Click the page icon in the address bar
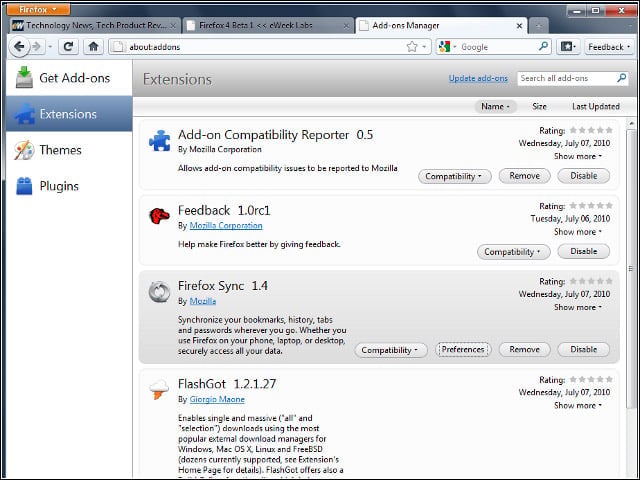Viewport: 640px width, 480px height. pyautogui.click(x=118, y=47)
